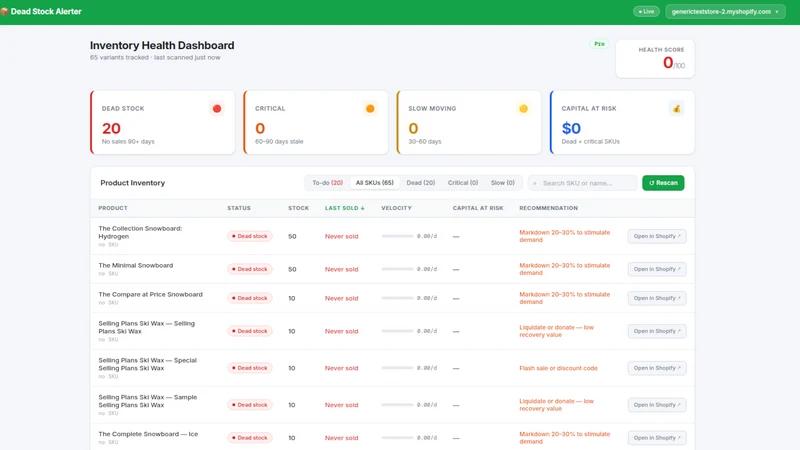This screenshot has width=800, height=450.
Task: Click the Capital at Risk column header
Action: (478, 208)
